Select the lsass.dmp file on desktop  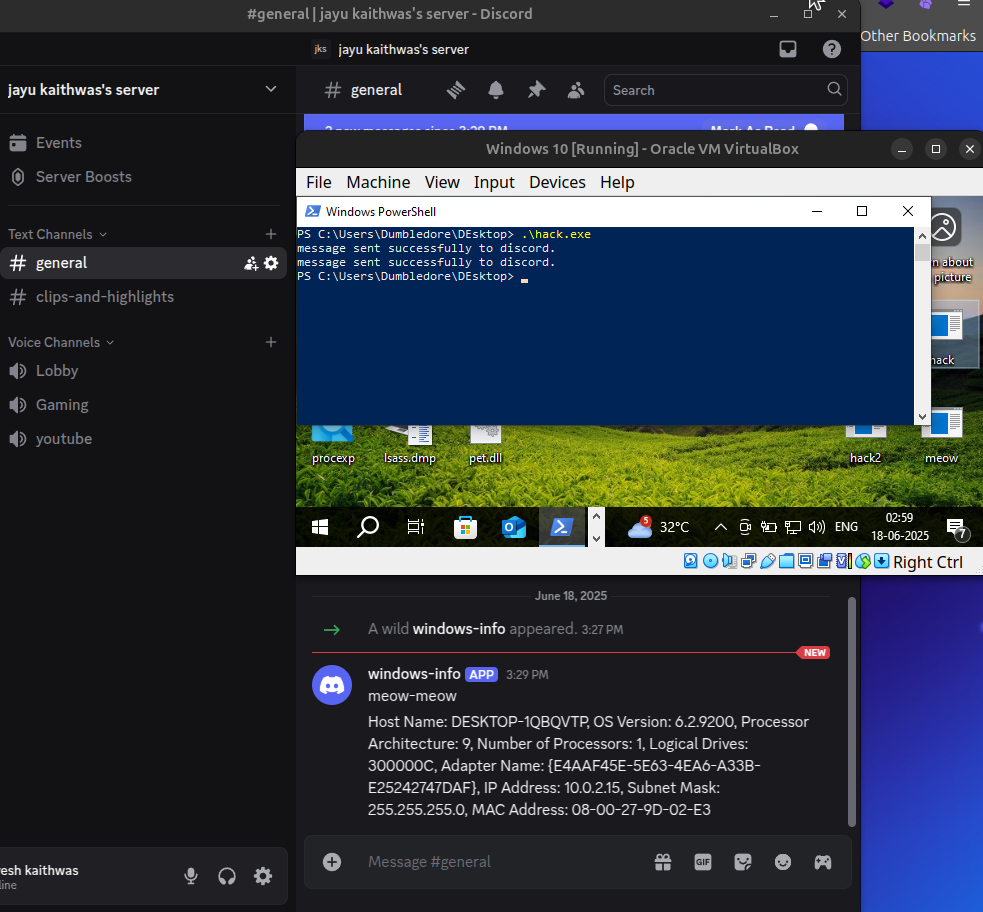pyautogui.click(x=409, y=444)
